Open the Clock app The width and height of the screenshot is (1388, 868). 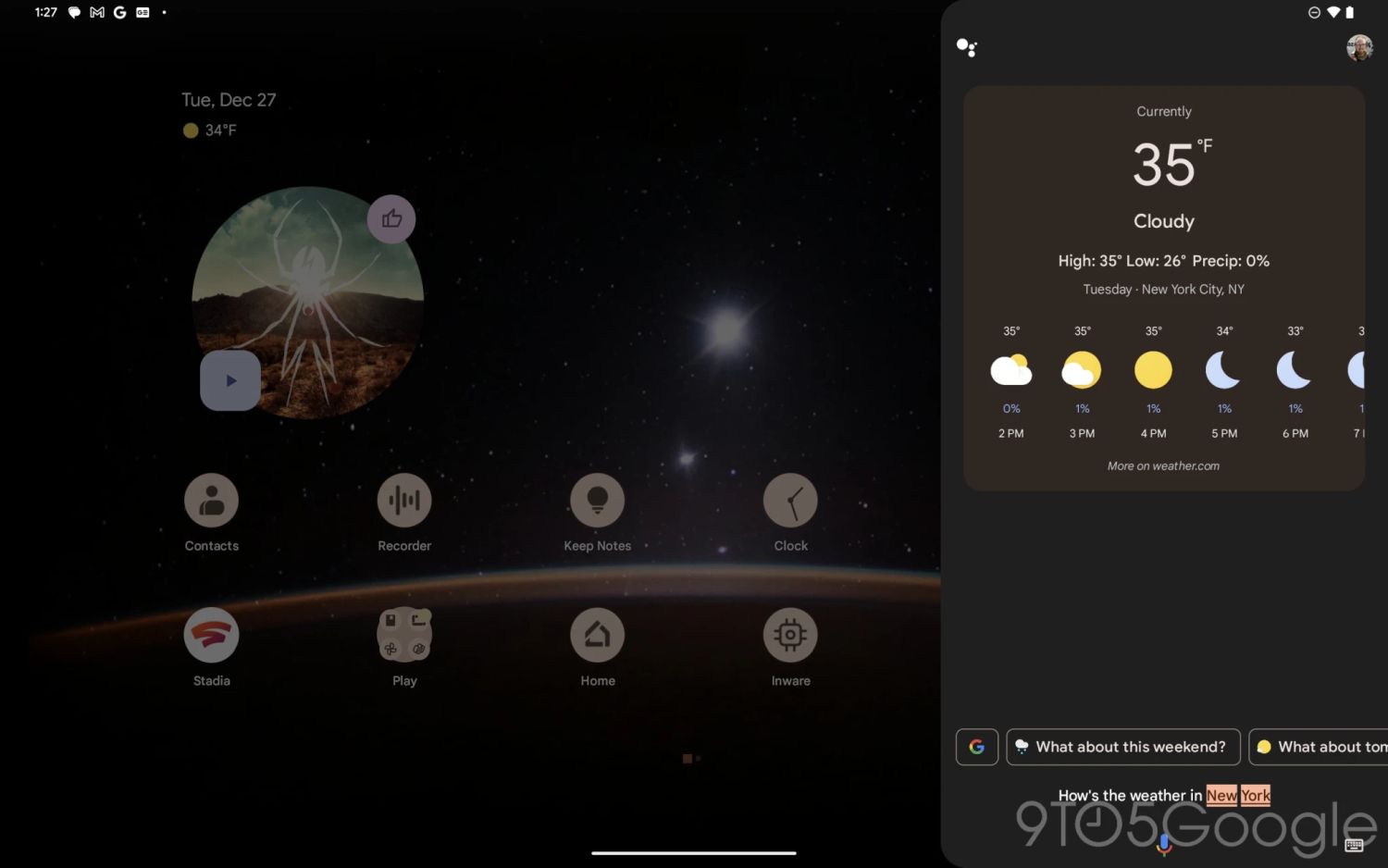pyautogui.click(x=790, y=501)
